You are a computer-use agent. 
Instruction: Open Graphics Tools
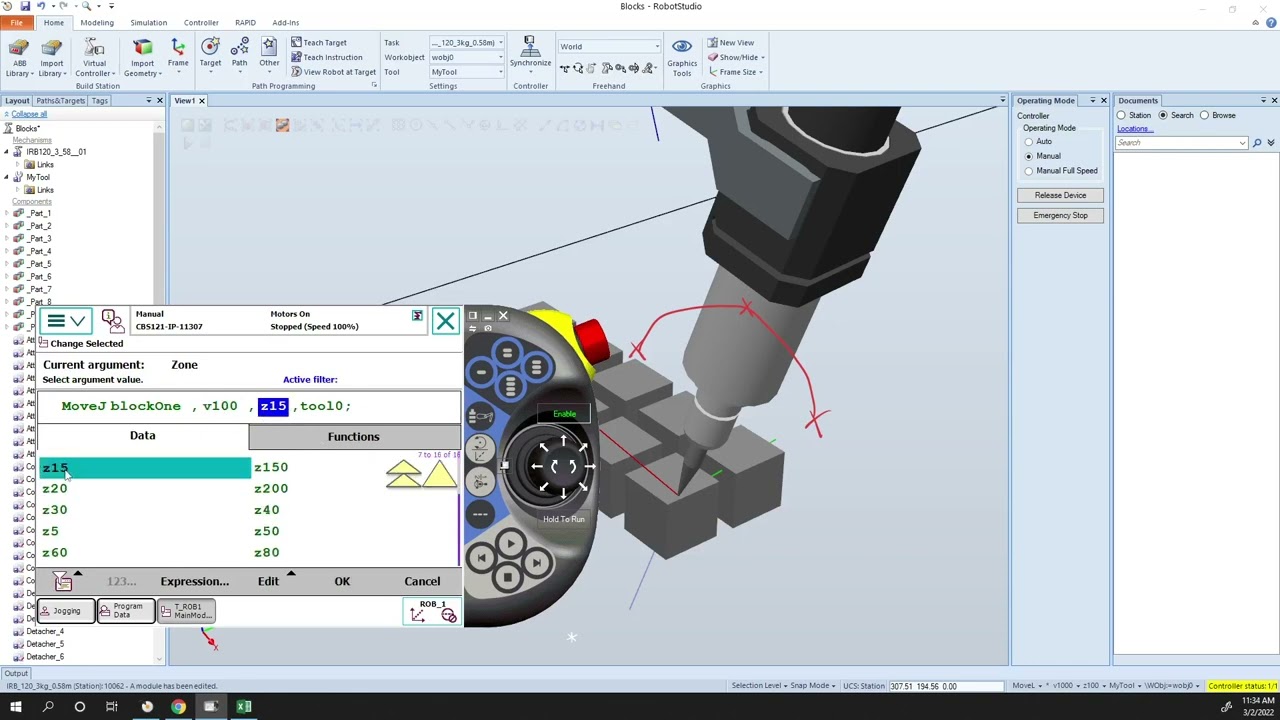682,58
